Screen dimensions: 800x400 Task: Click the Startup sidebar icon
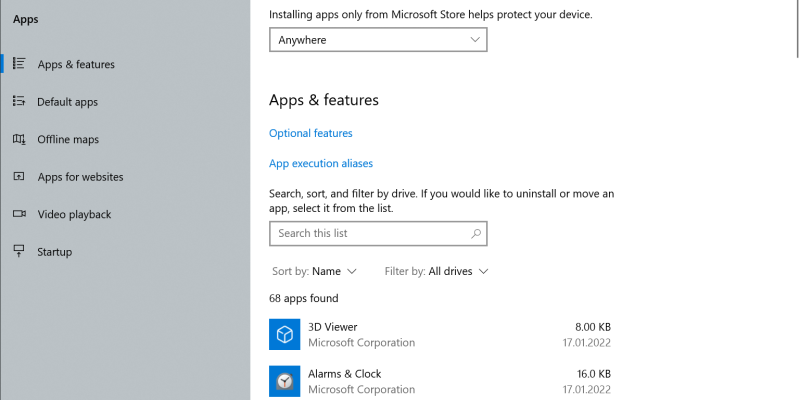pos(19,252)
